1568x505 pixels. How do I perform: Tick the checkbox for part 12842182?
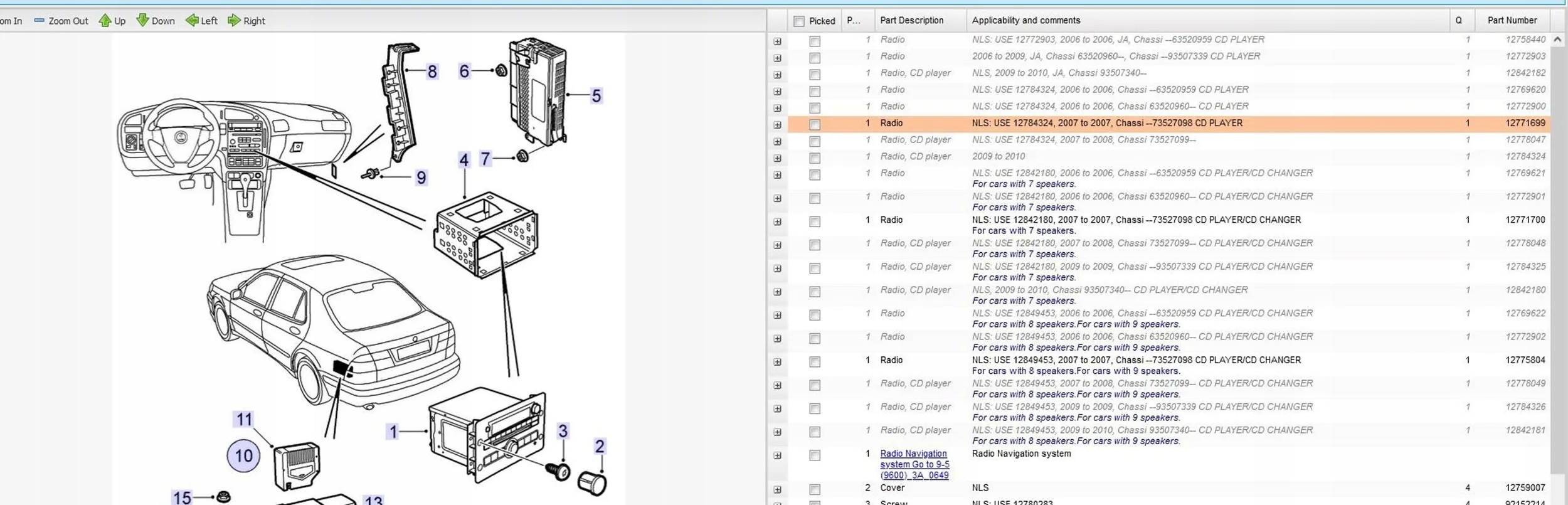click(815, 75)
